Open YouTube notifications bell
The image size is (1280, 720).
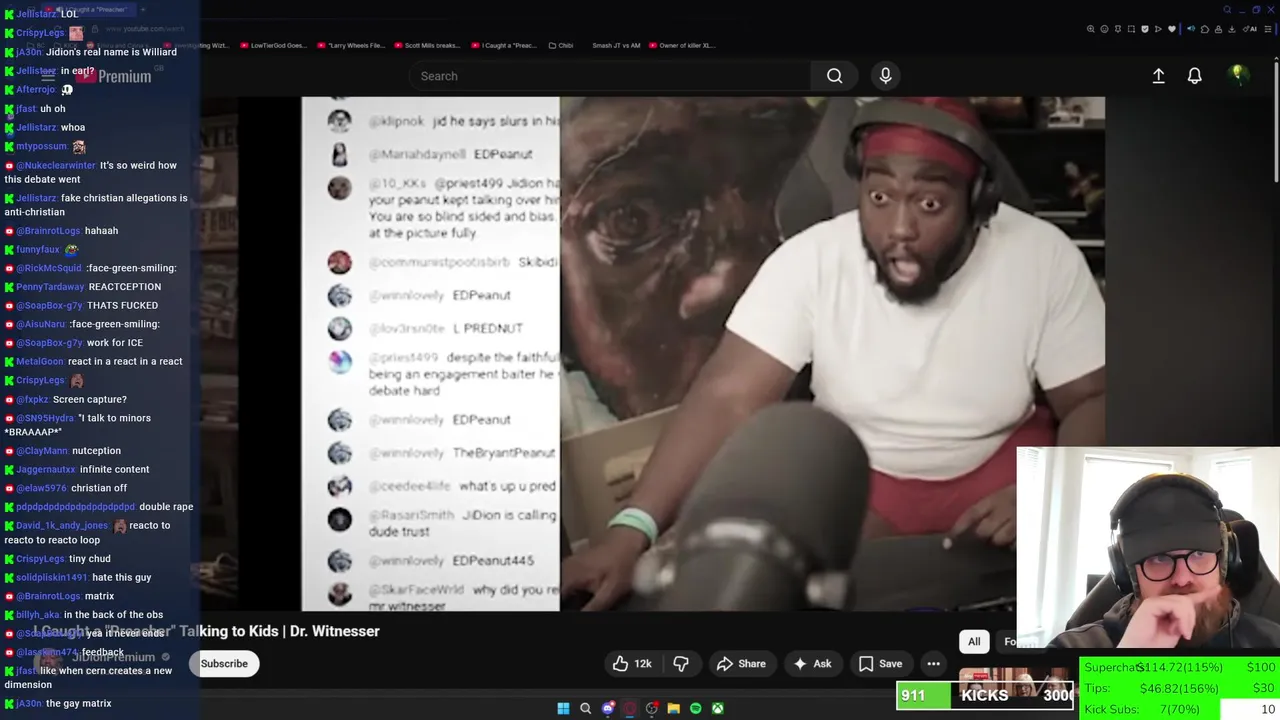click(1194, 76)
